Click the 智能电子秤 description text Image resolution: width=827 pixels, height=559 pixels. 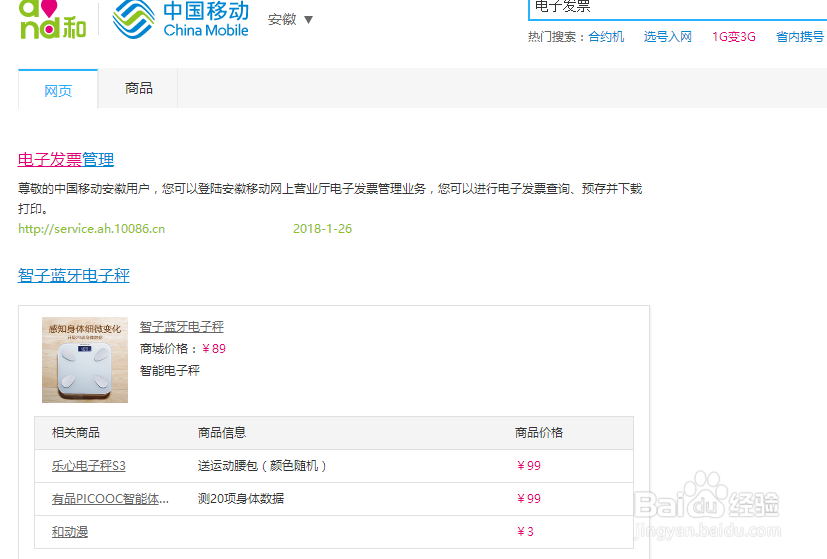(170, 371)
